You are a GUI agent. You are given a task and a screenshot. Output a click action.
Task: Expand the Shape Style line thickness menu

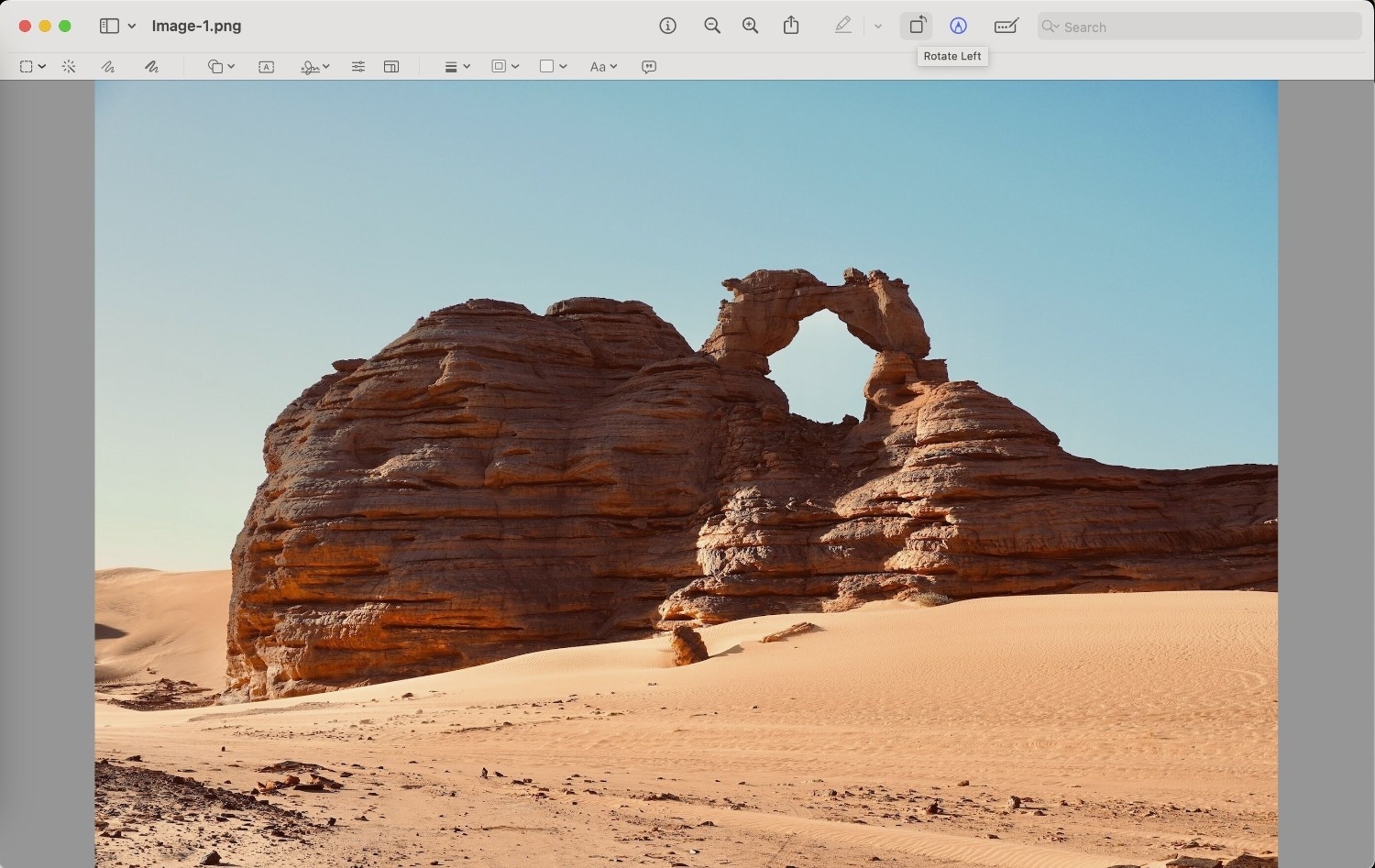point(456,67)
